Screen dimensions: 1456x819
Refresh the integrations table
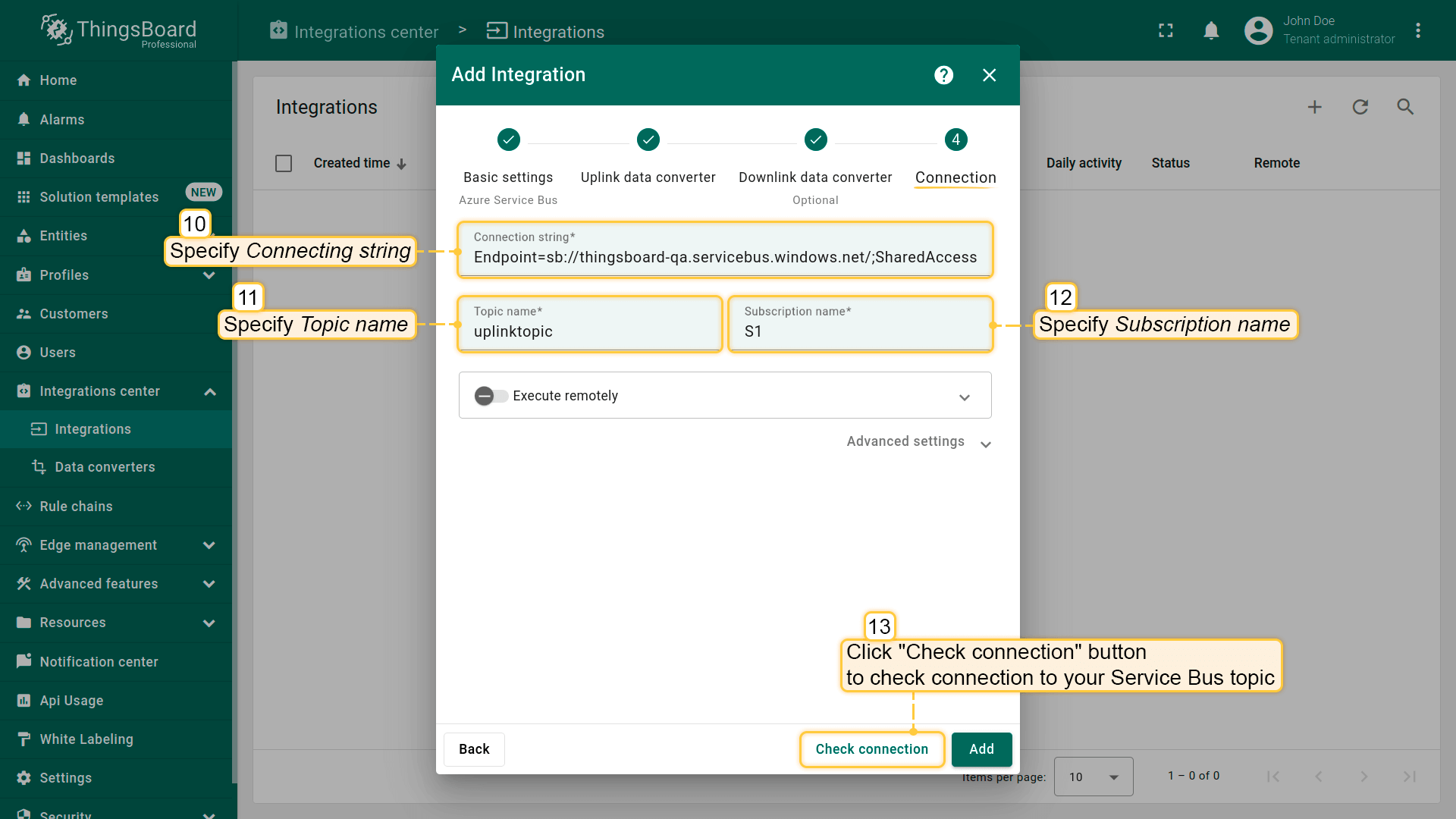point(1360,107)
